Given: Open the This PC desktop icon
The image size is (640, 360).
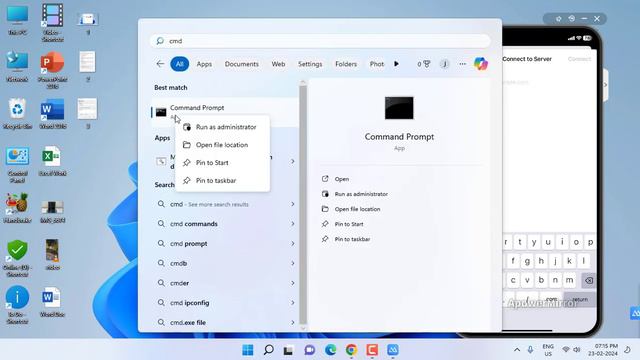Looking at the screenshot, I should (x=17, y=20).
